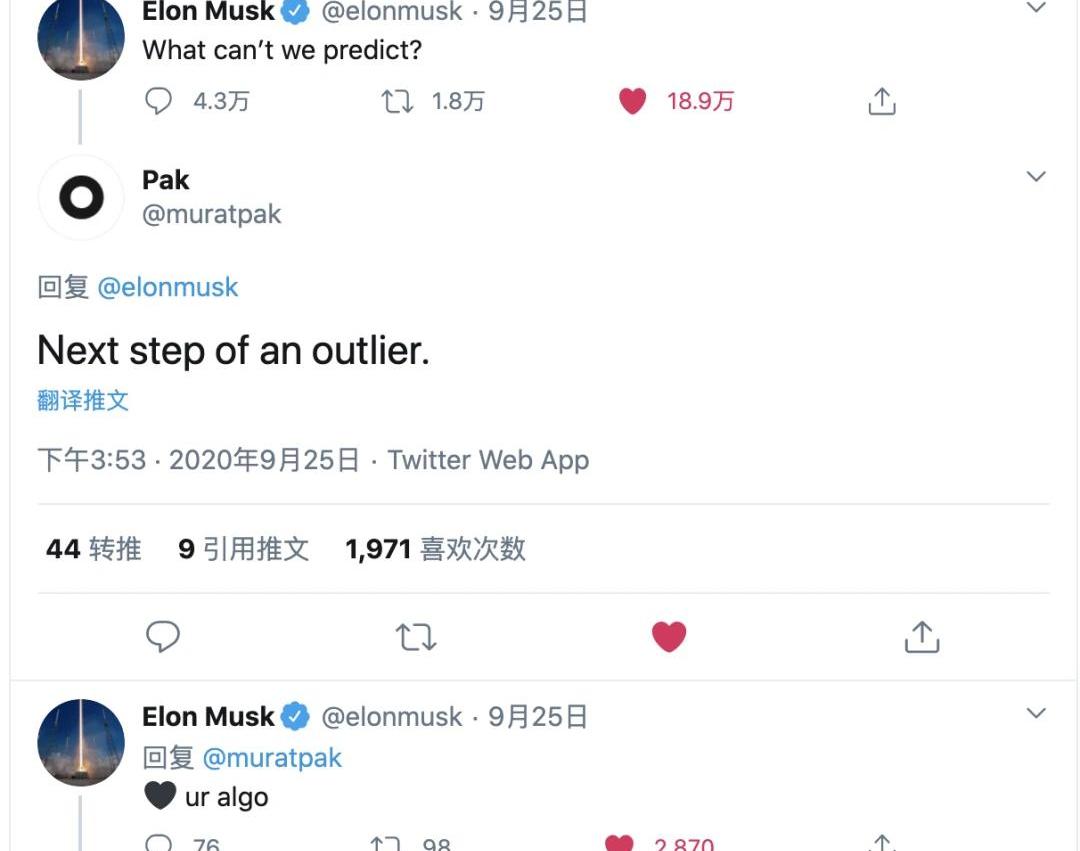The height and width of the screenshot is (851, 1080).
Task: Reply to Pak's tweet with the comment icon
Action: pyautogui.click(x=163, y=636)
